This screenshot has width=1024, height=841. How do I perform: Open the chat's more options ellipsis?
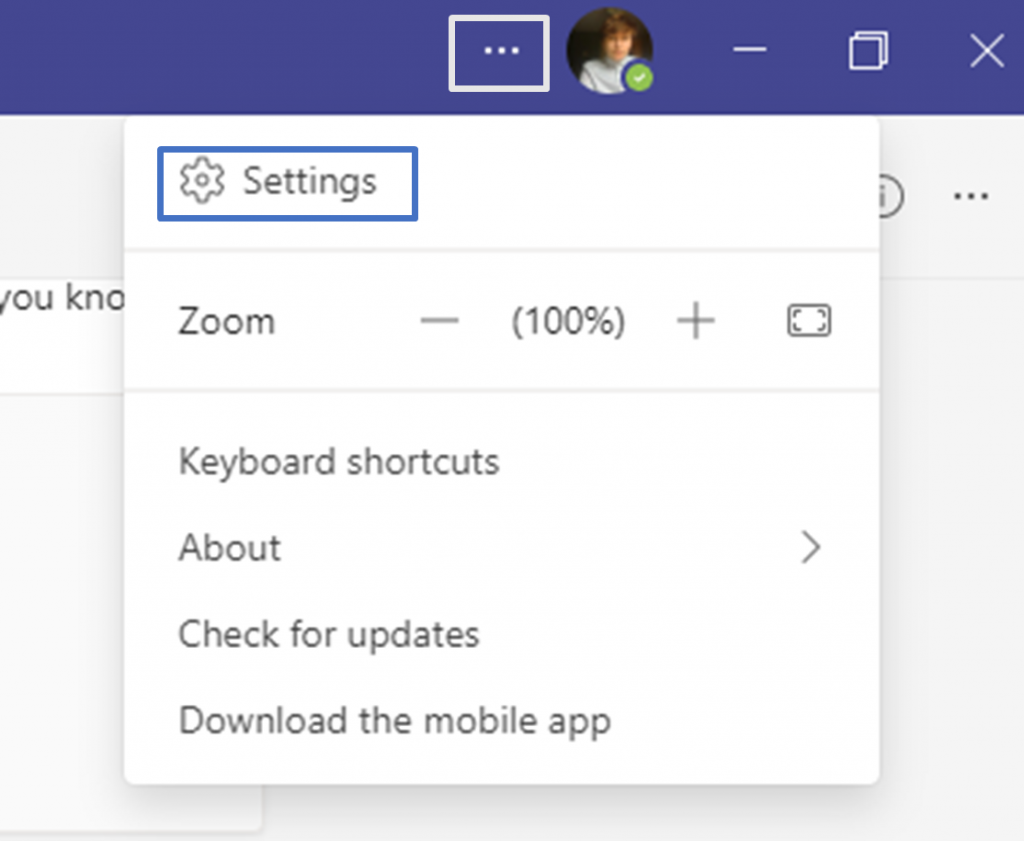tap(970, 195)
